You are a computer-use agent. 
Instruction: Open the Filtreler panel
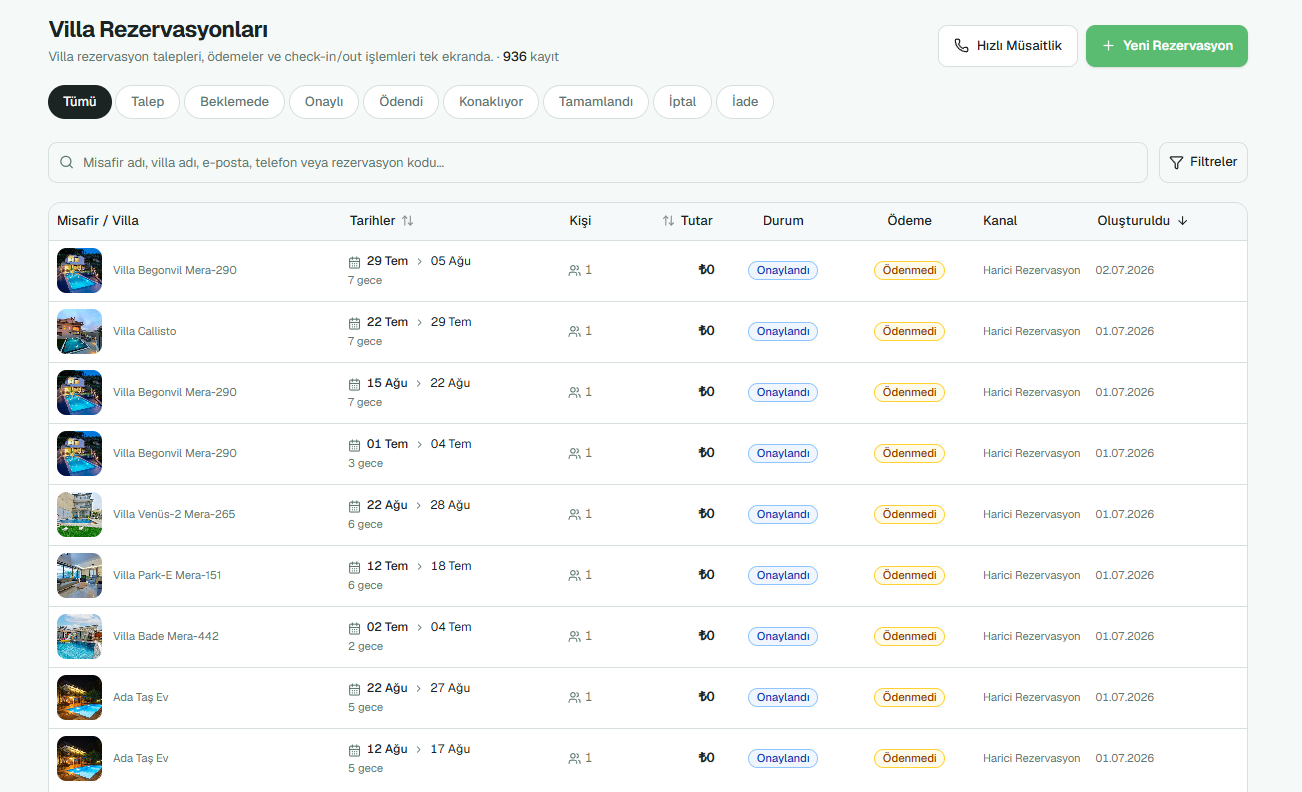pos(1203,162)
